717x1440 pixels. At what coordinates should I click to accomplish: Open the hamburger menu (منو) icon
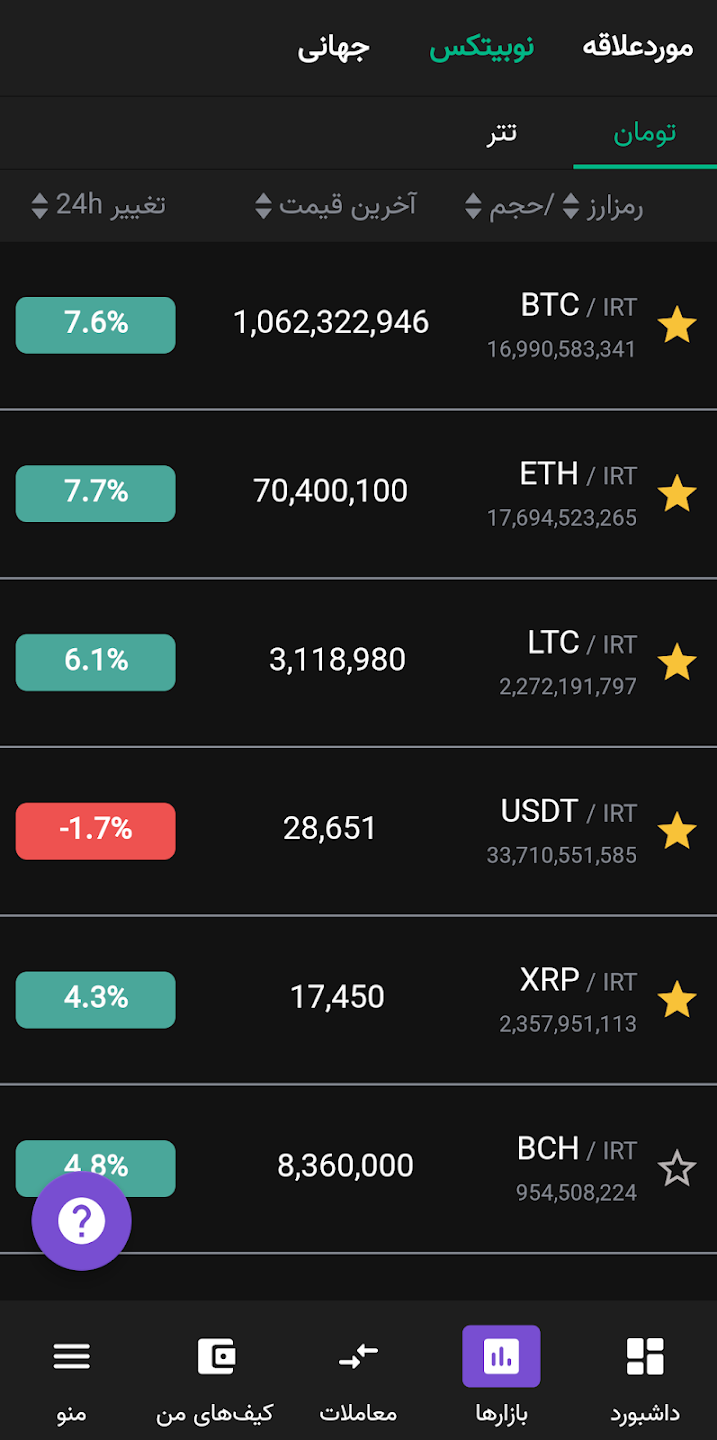coord(72,1356)
